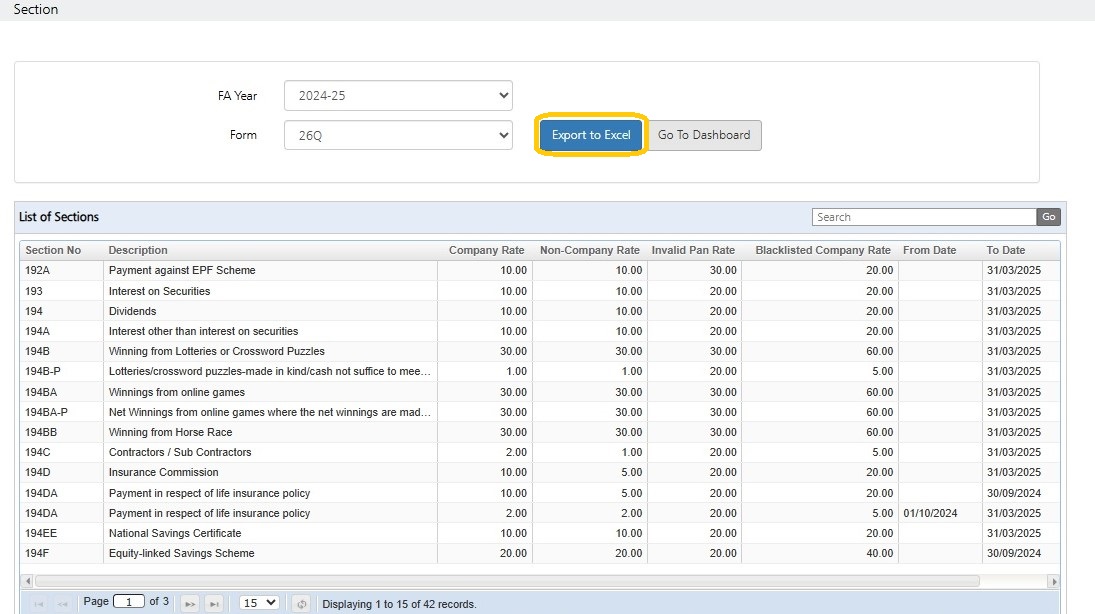Viewport: 1095px width, 614px height.
Task: Select the 194C Contractors row
Action: coord(540,452)
